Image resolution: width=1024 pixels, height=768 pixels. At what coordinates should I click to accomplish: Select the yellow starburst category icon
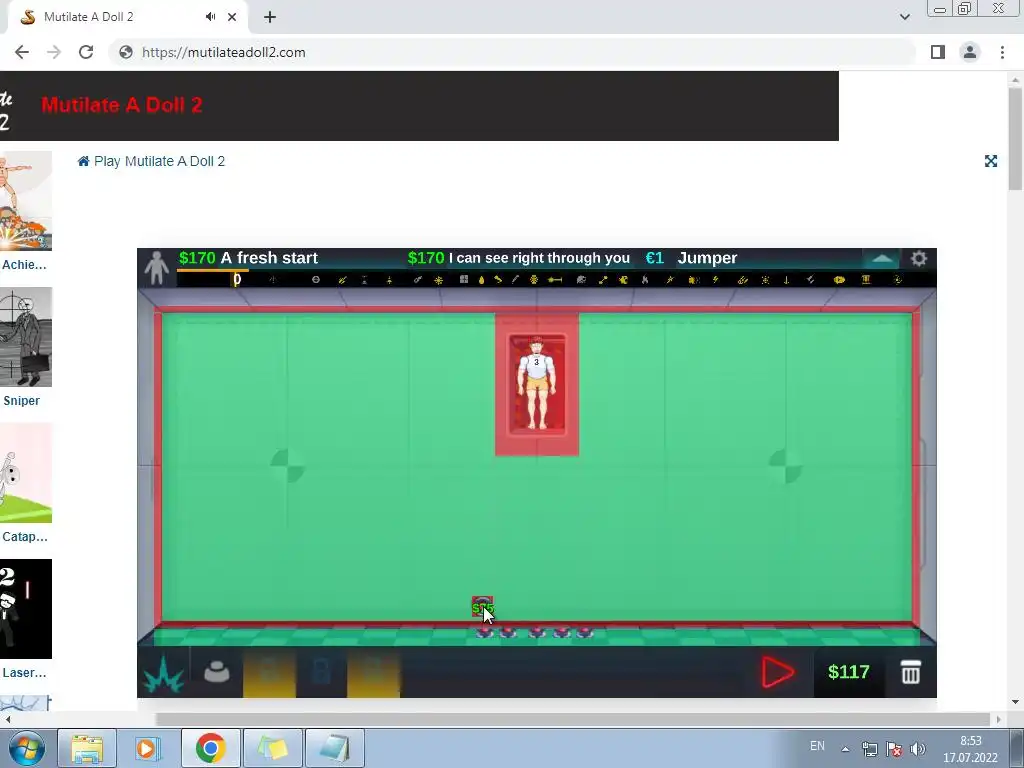point(438,280)
